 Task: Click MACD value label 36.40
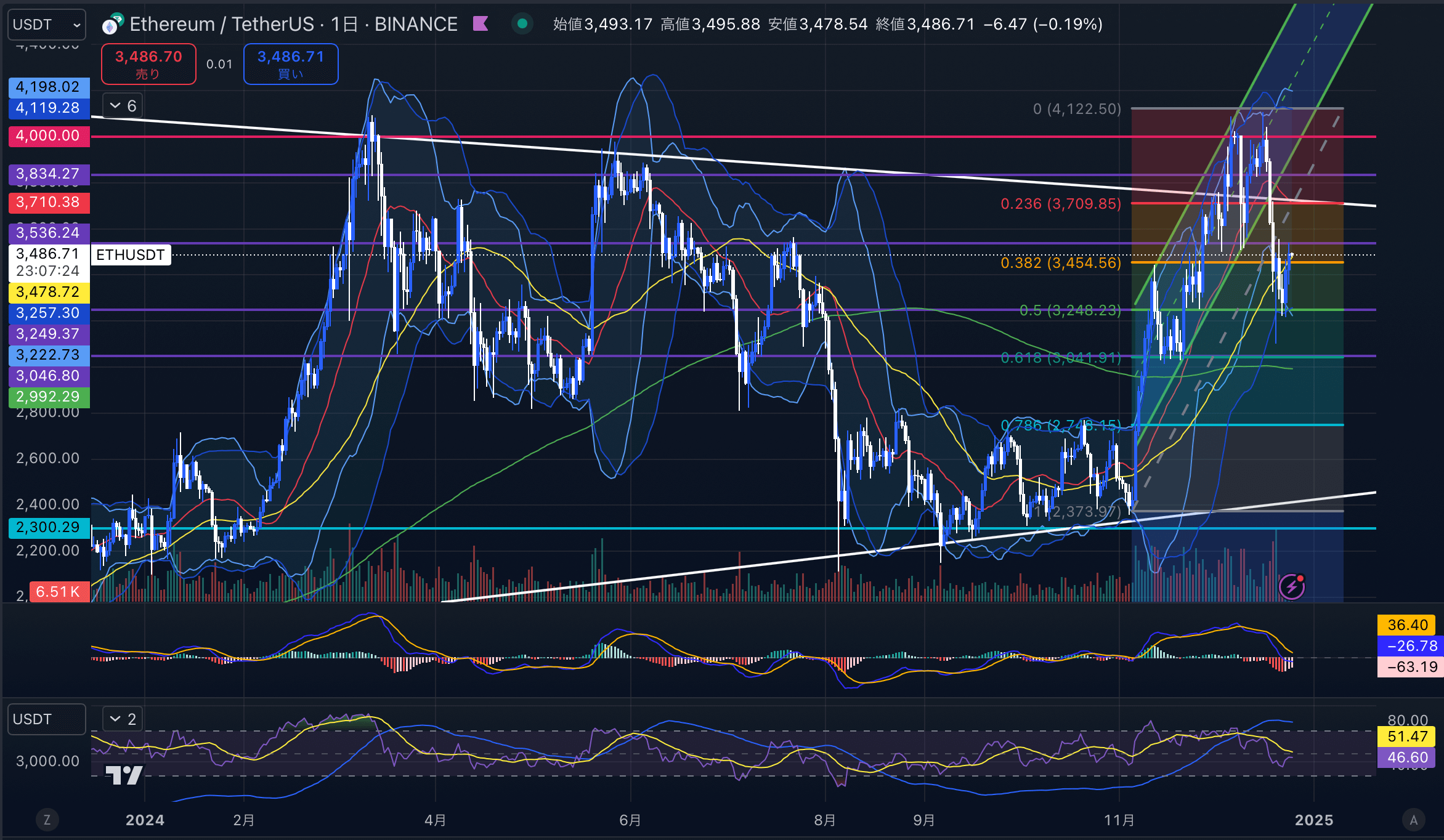(x=1408, y=625)
